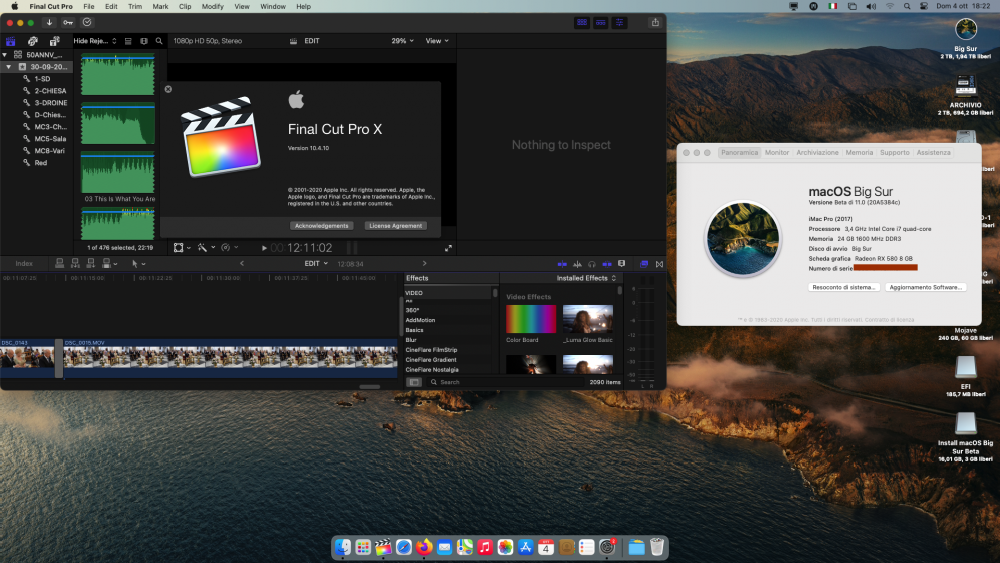Open the Titles and Generators sidebar

click(55, 41)
